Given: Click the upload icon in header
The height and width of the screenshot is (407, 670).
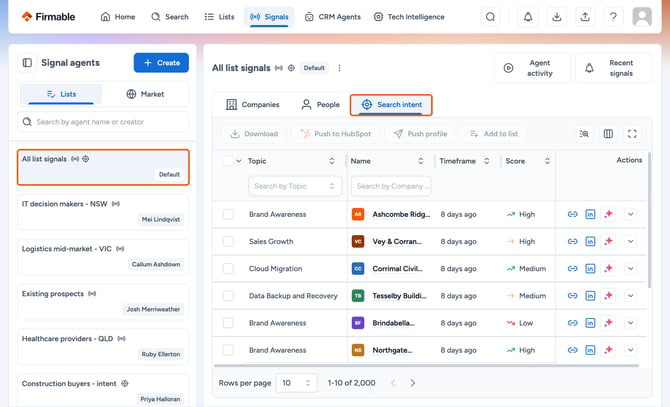Looking at the screenshot, I should pyautogui.click(x=585, y=17).
